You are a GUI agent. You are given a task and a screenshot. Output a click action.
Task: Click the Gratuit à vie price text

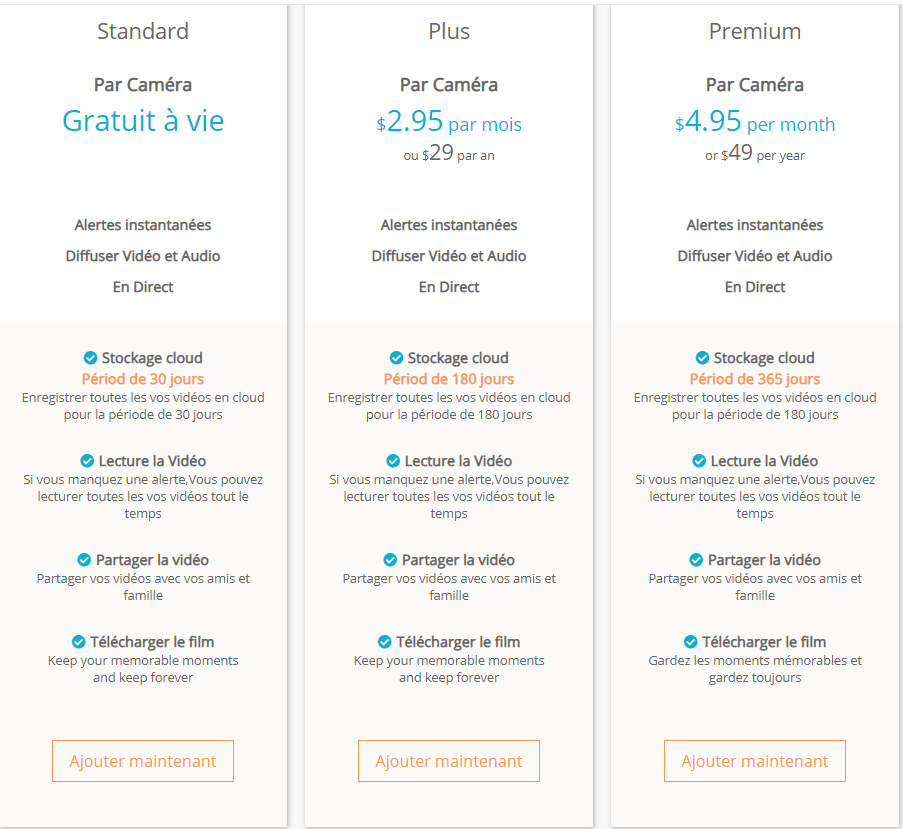coord(143,121)
